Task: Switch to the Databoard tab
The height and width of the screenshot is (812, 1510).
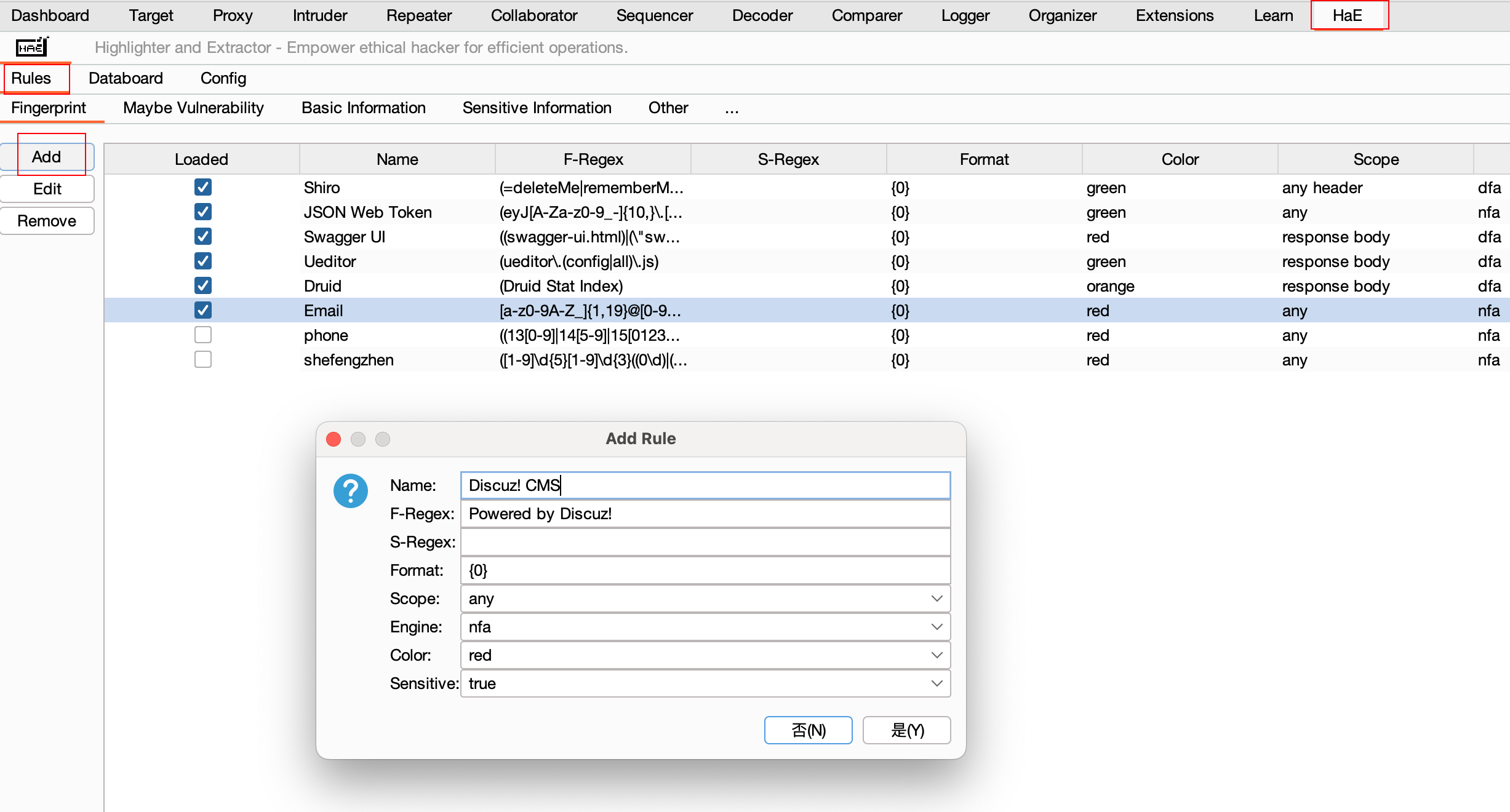Action: coord(126,78)
